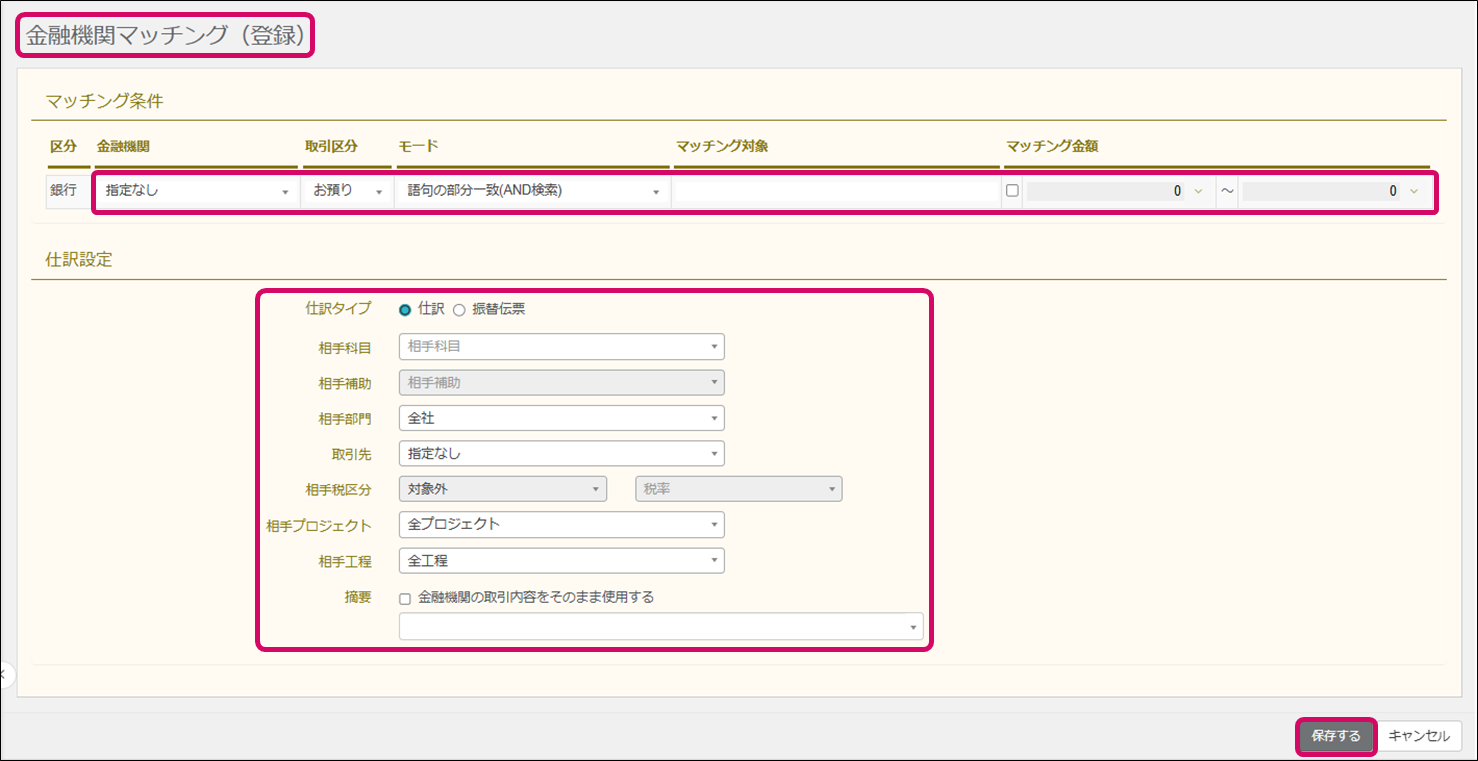This screenshot has width=1478, height=761.
Task: Click the maximum マッチング金額 stepper arrow
Action: [x=1413, y=191]
